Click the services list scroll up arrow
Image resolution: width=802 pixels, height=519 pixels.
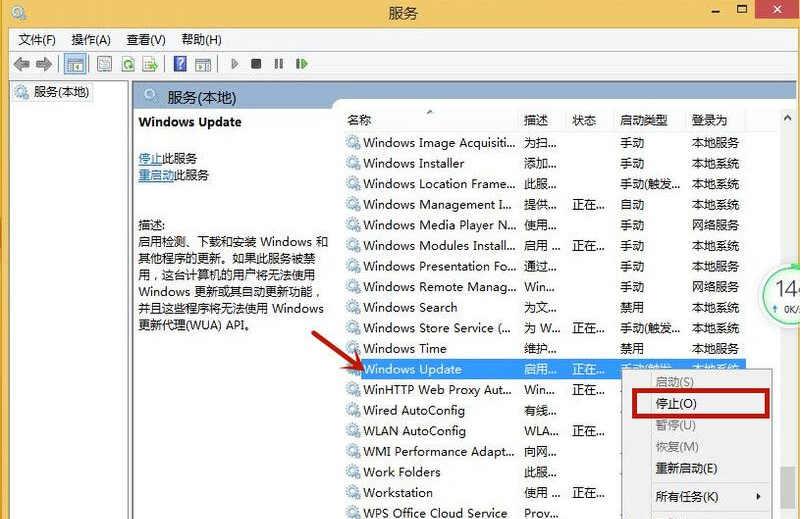(787, 119)
